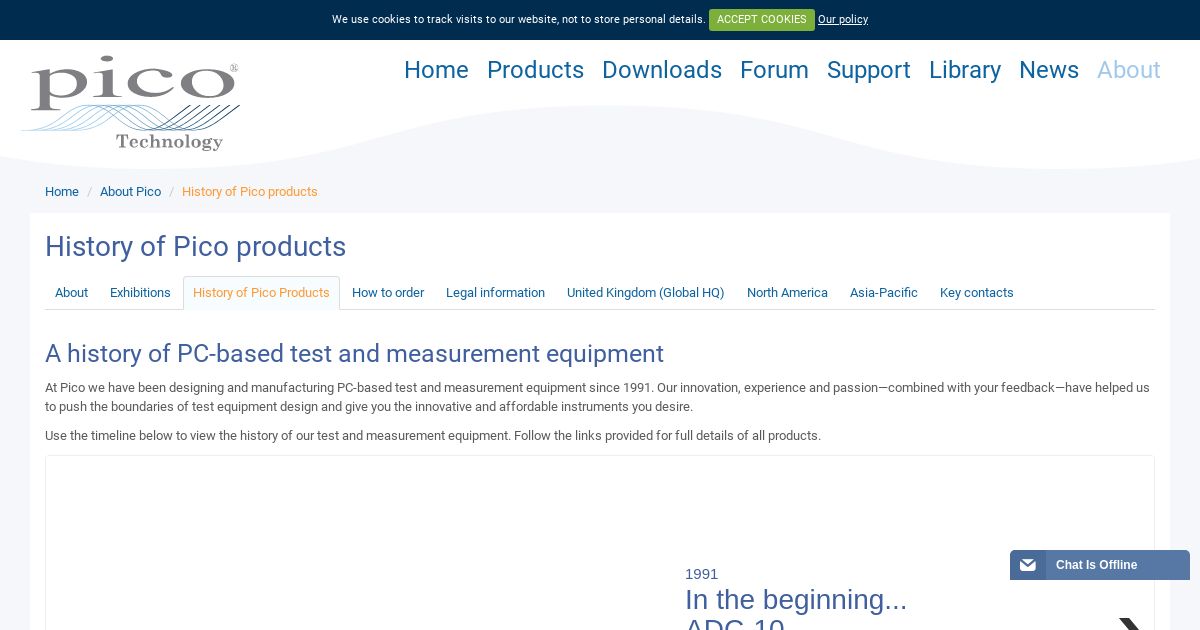Open the Products main menu
This screenshot has height=630, width=1200.
coord(535,70)
